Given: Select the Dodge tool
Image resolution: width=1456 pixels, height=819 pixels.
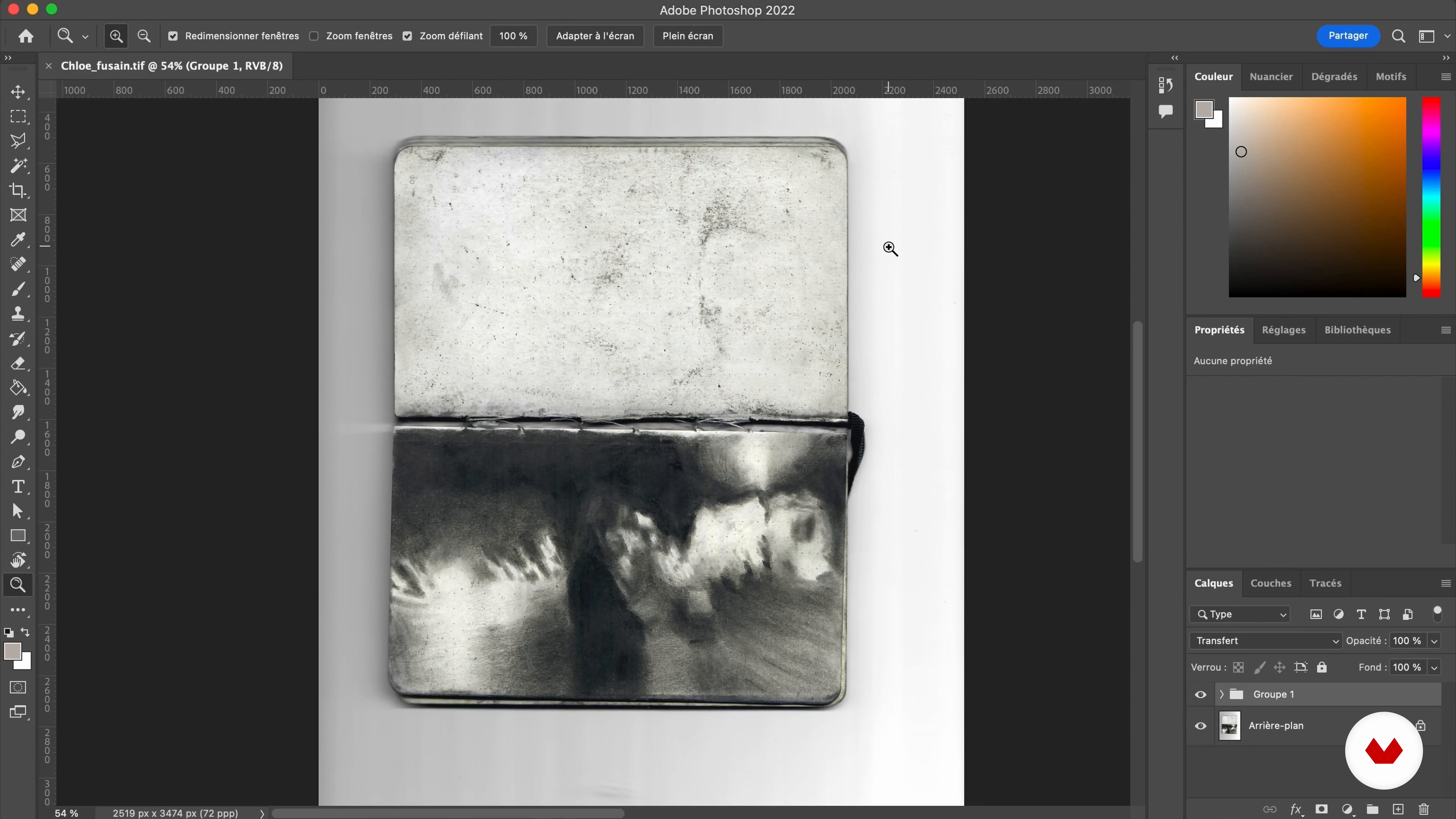Looking at the screenshot, I should [x=18, y=437].
